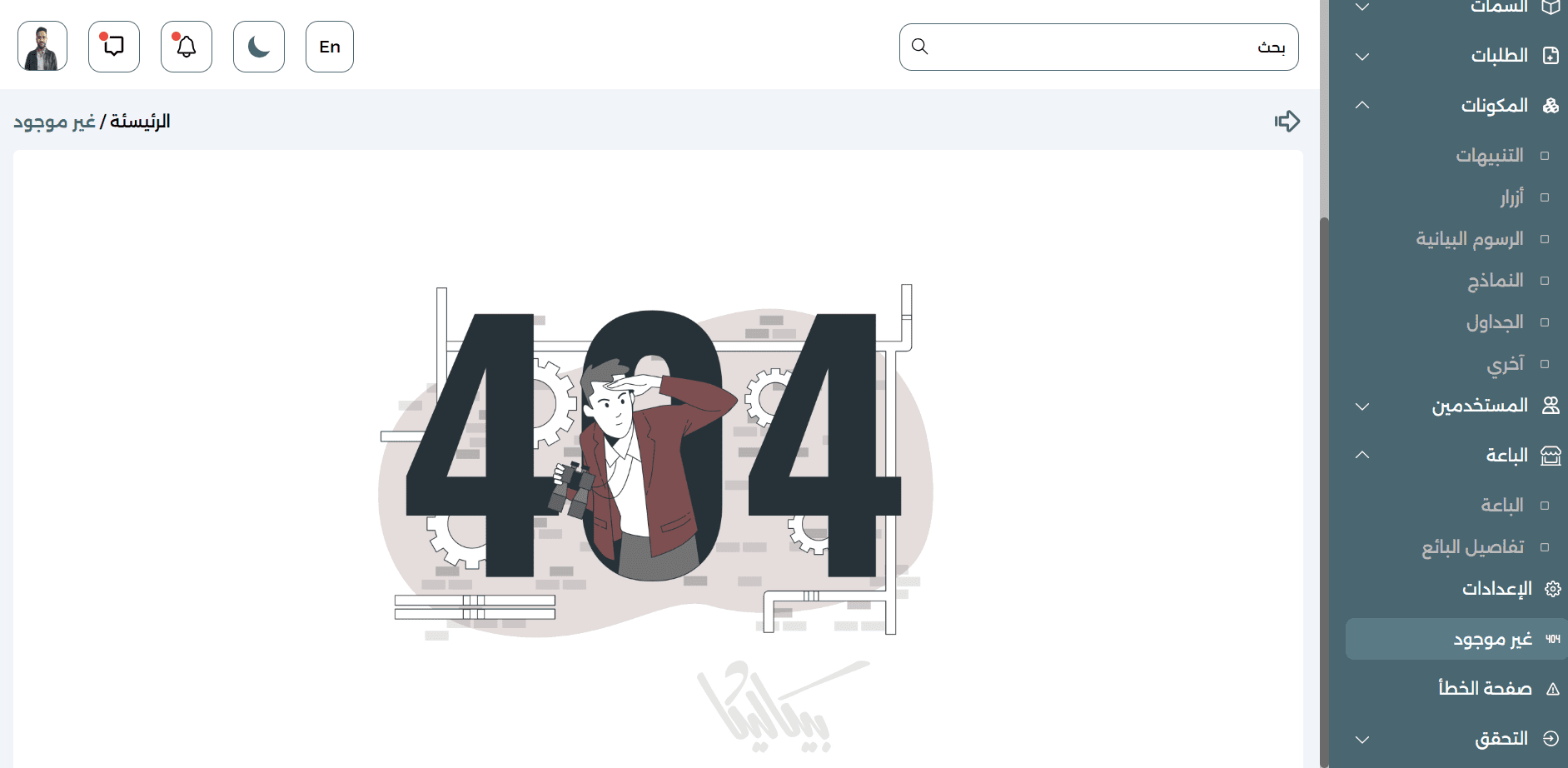Screen dimensions: 1568x768
Task: Switch language with the En button
Action: pyautogui.click(x=330, y=47)
